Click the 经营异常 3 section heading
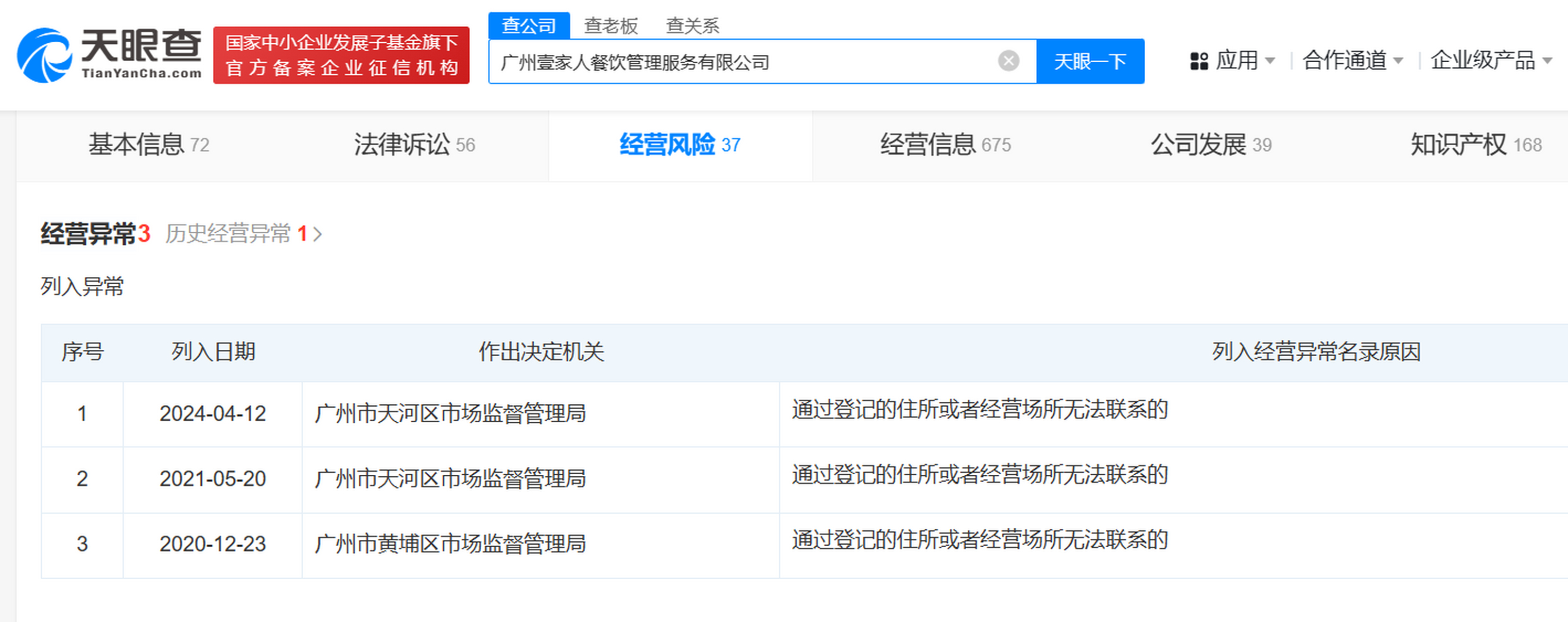Viewport: 1568px width, 622px height. pyautogui.click(x=96, y=234)
